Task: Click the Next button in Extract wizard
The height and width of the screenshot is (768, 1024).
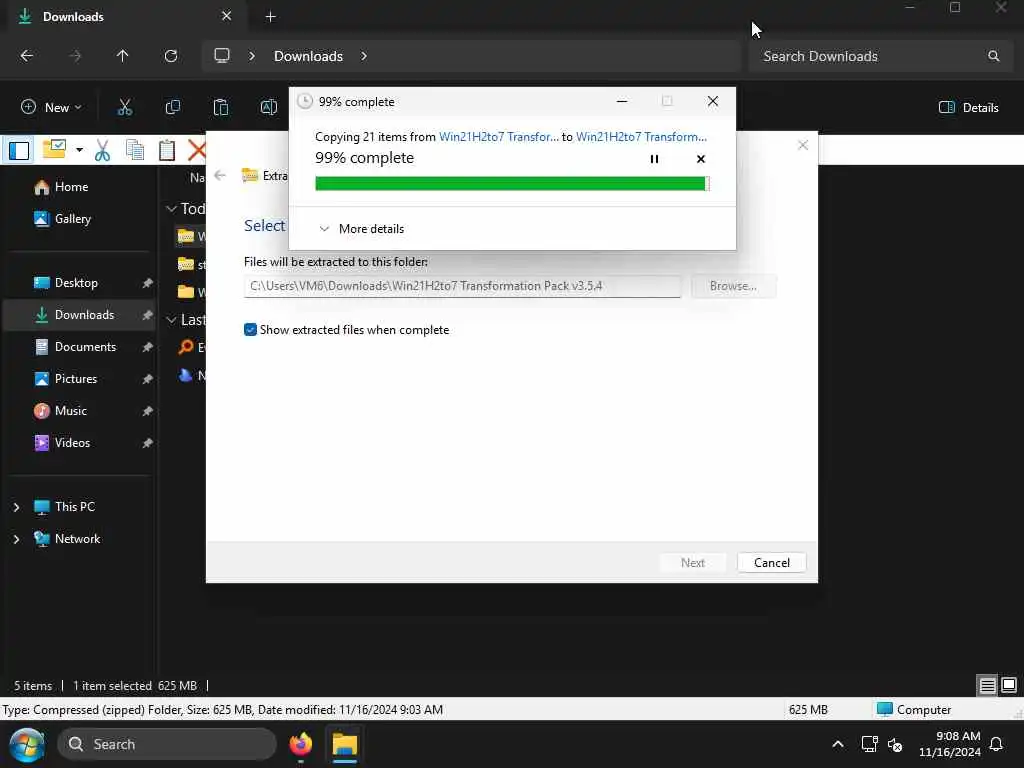Action: click(693, 563)
